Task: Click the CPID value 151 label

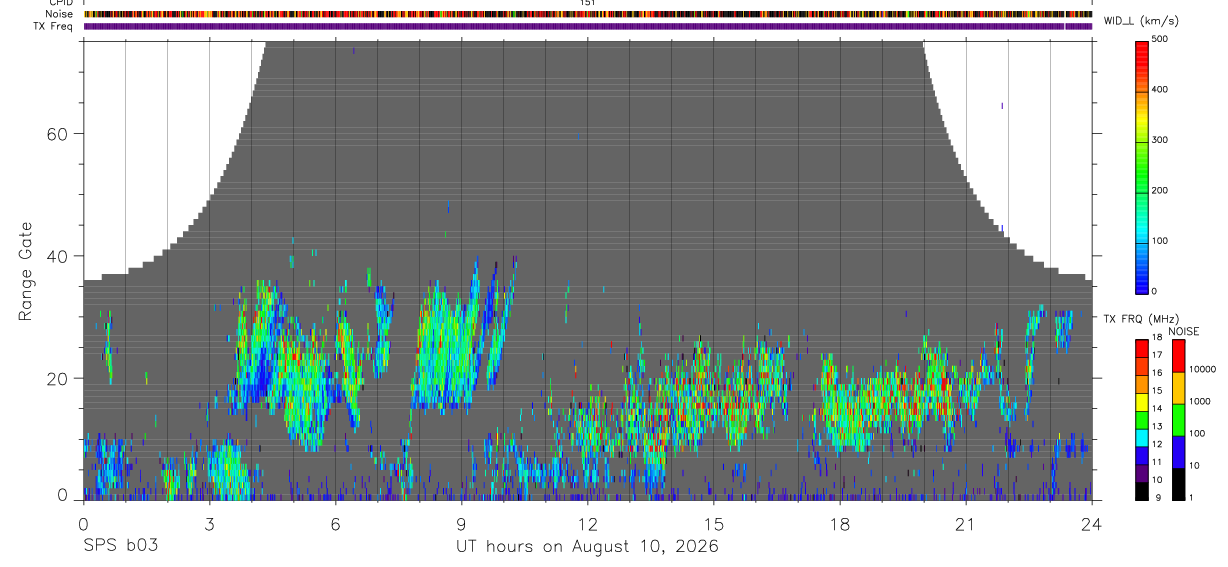Action: [588, 4]
